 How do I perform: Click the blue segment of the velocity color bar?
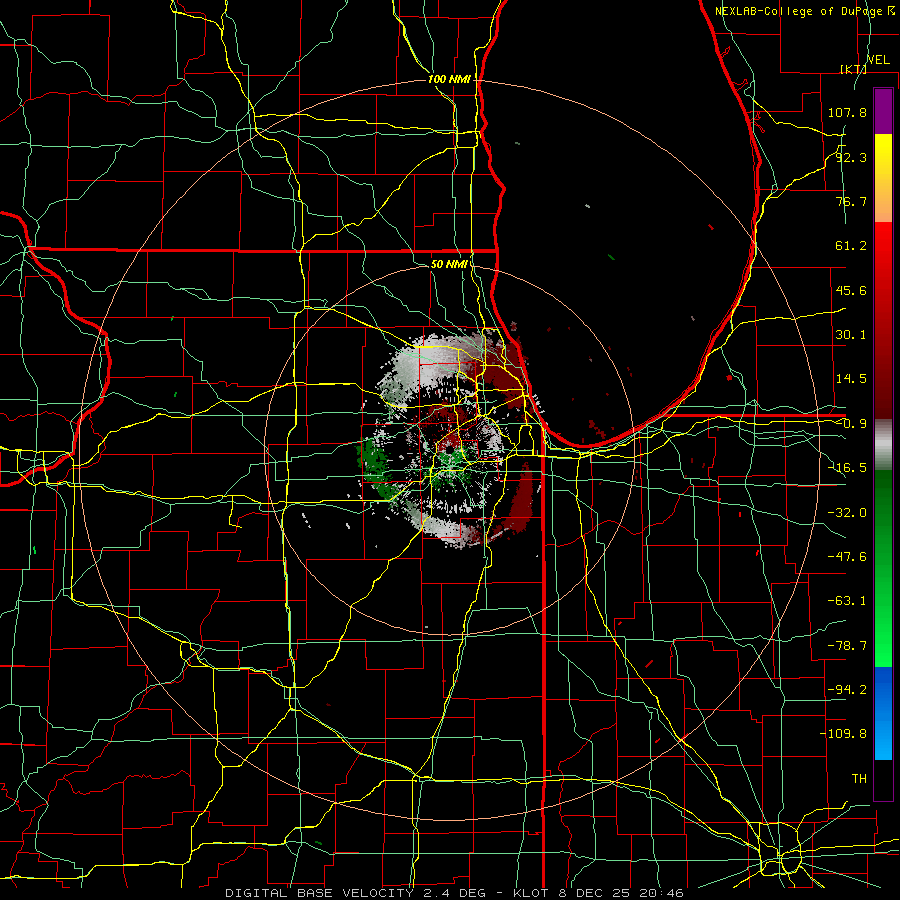pos(883,713)
